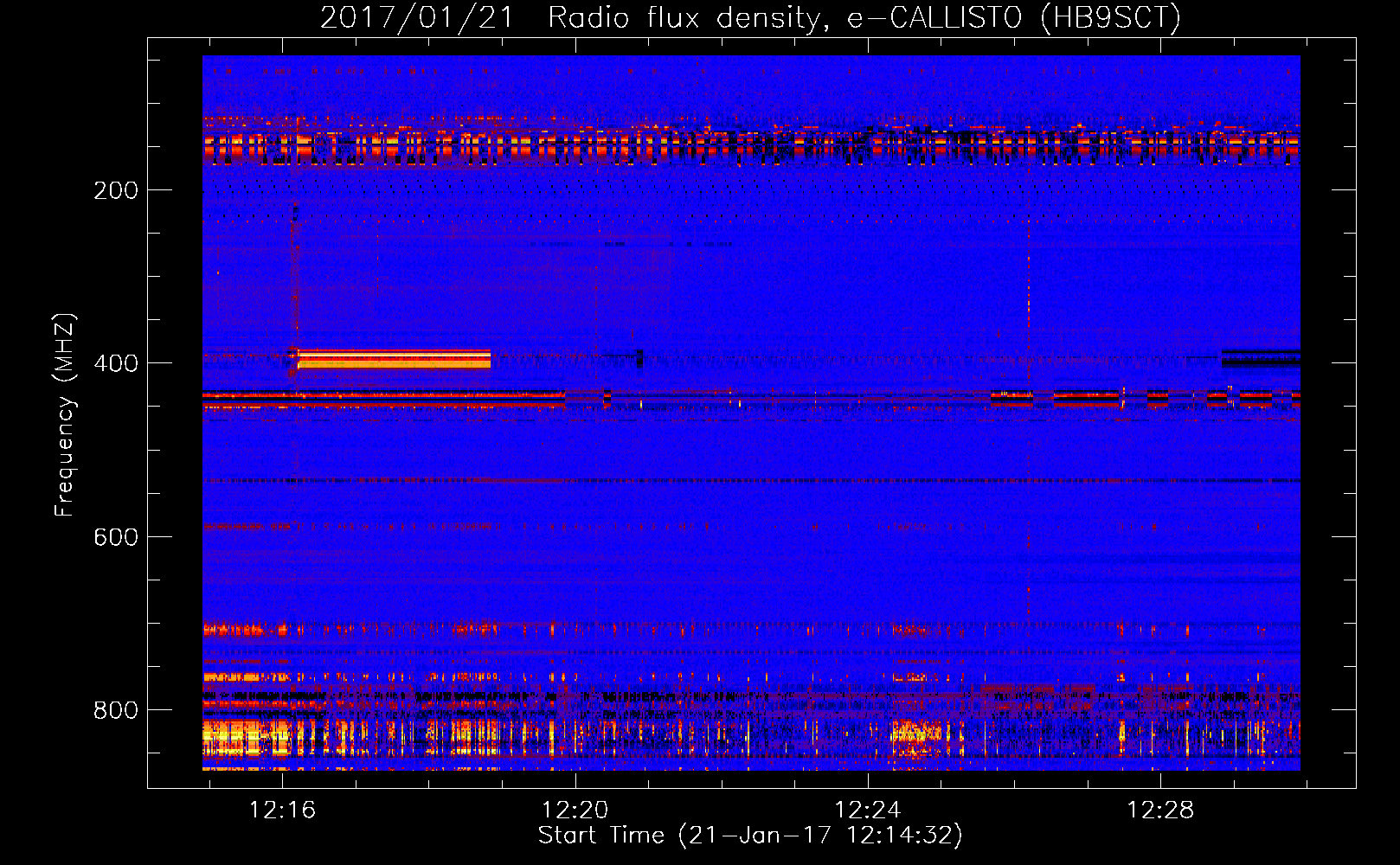Screen dimensions: 1400x865
Task: Click the bright yellow noise patch below 800 MHz
Action: [x=247, y=738]
